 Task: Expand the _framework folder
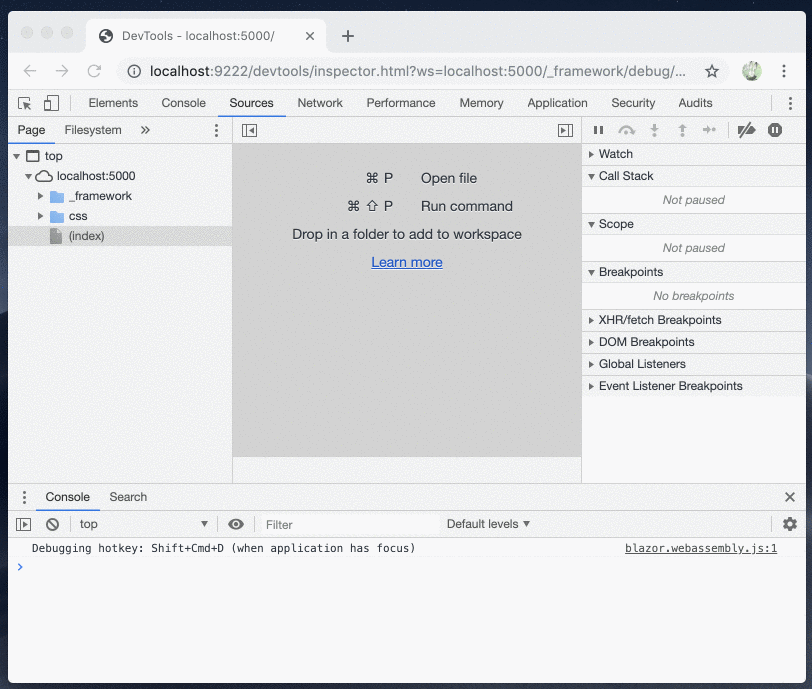coord(41,196)
